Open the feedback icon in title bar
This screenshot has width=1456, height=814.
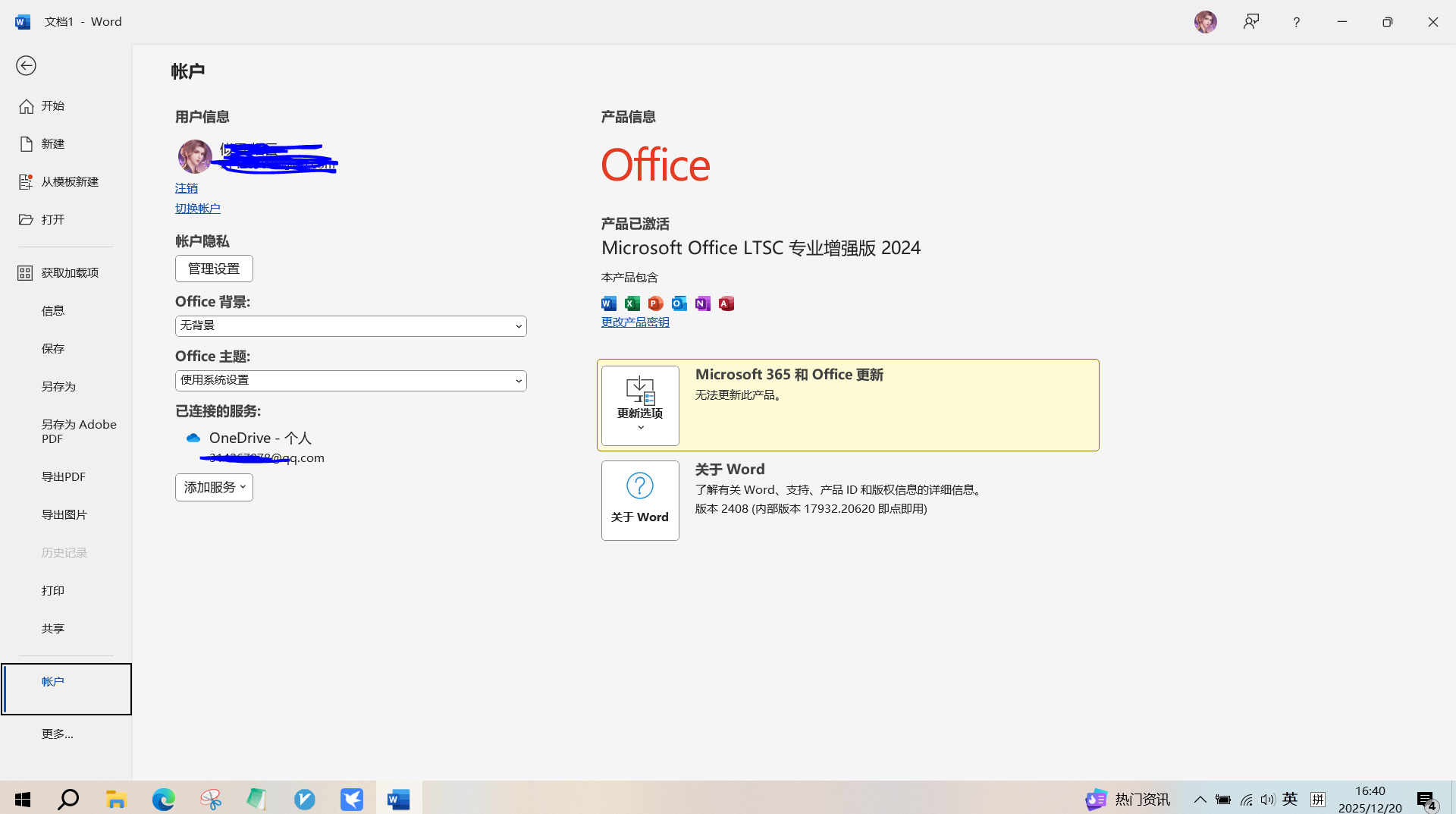click(x=1250, y=22)
